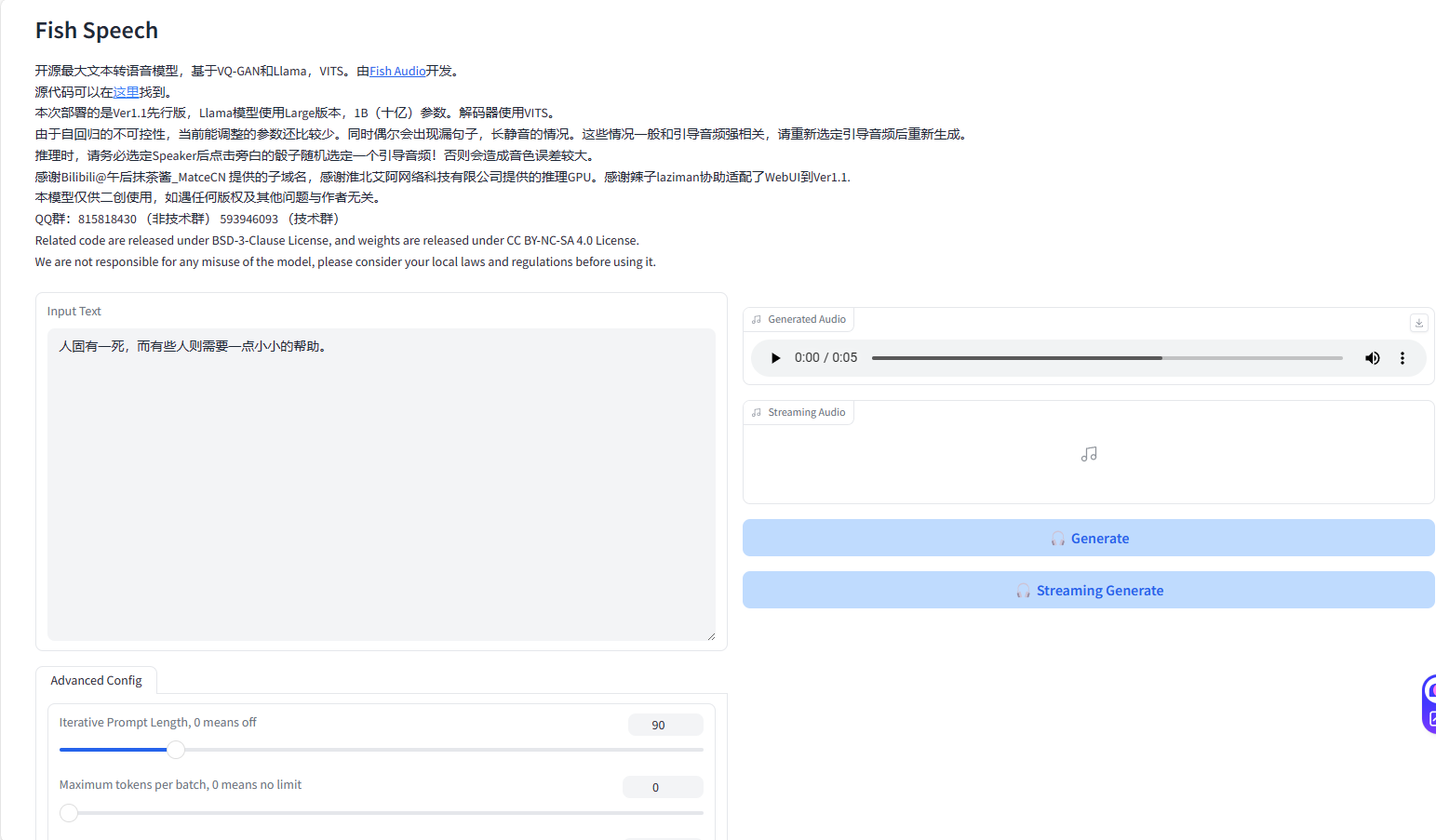
Task: Play the generated audio clip
Action: click(x=775, y=358)
